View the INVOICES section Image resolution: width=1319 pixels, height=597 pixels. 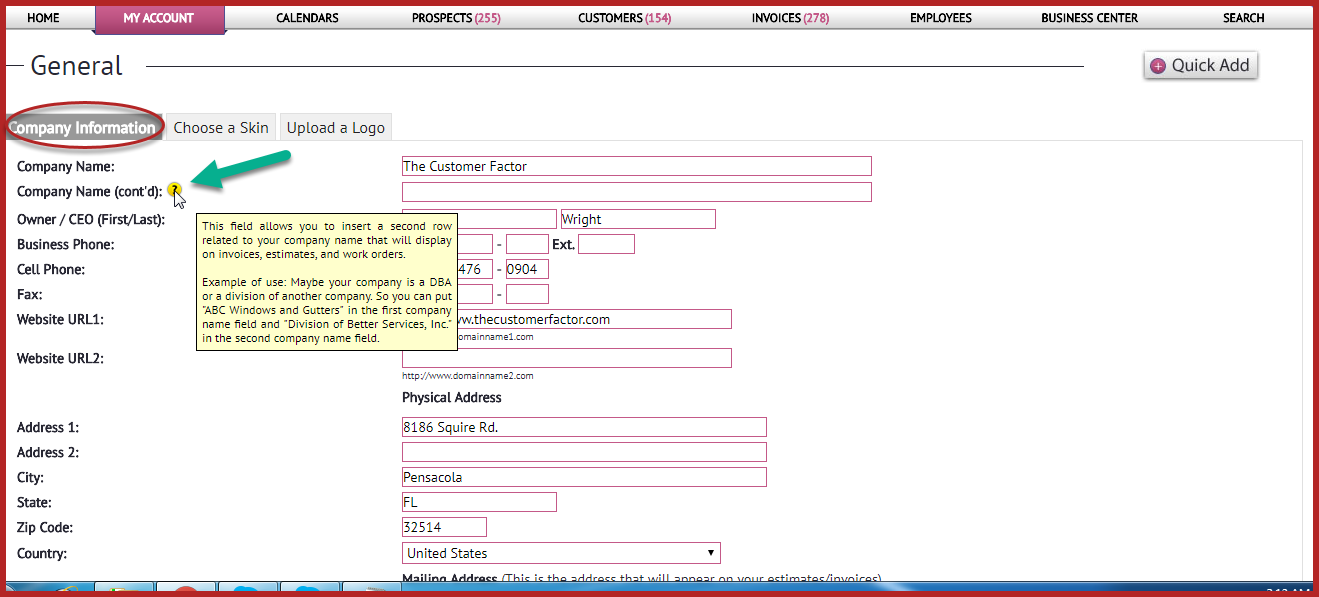(789, 17)
